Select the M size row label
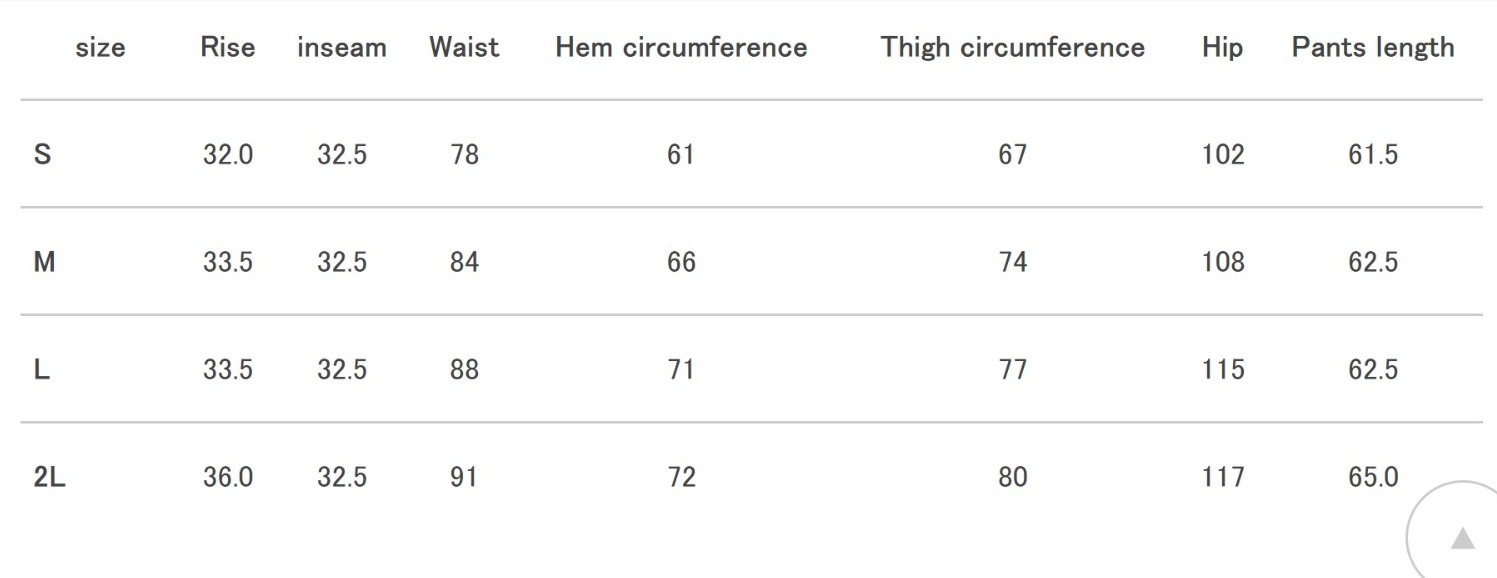The image size is (1497, 578). pos(44,262)
